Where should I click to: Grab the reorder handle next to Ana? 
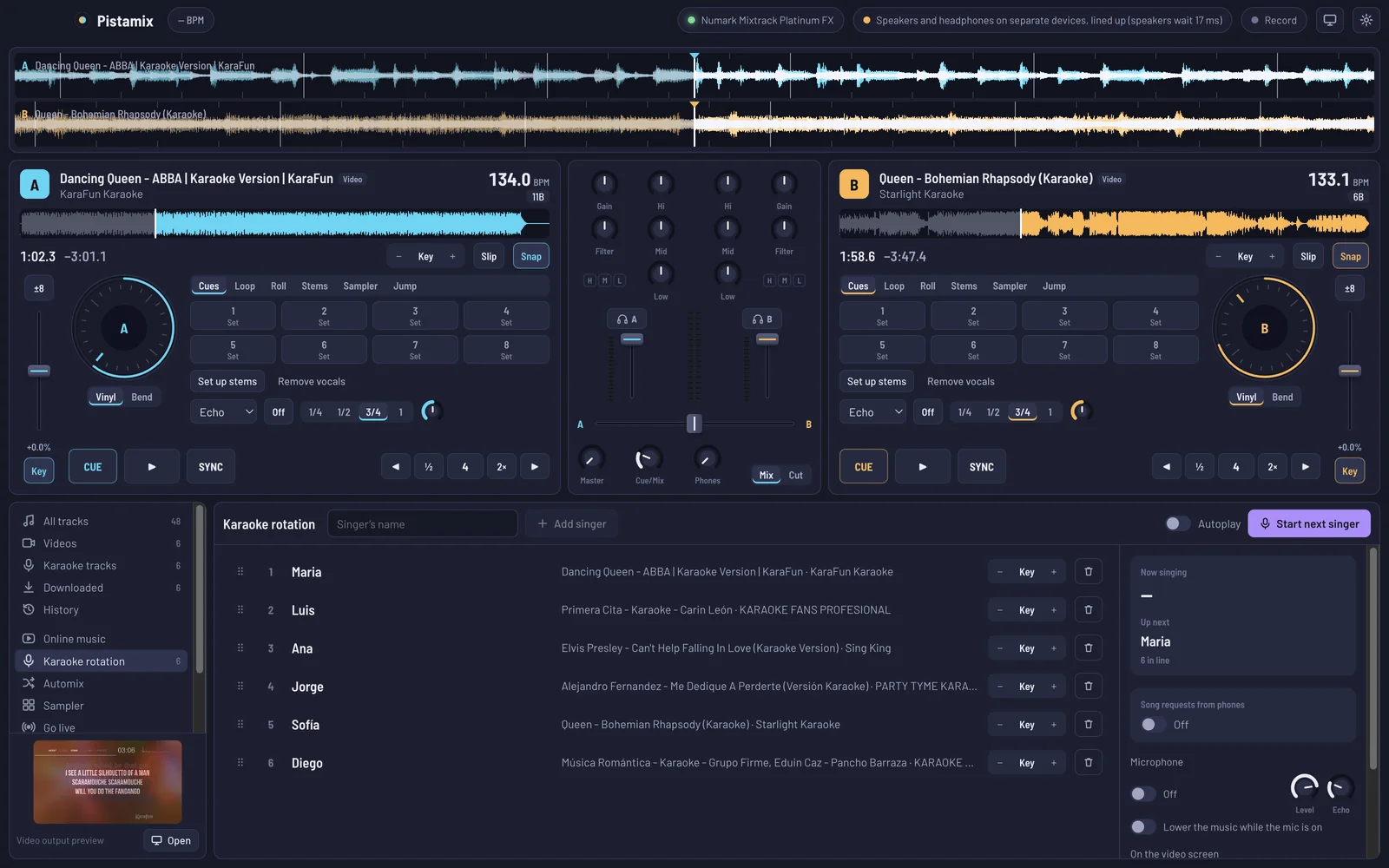[240, 648]
